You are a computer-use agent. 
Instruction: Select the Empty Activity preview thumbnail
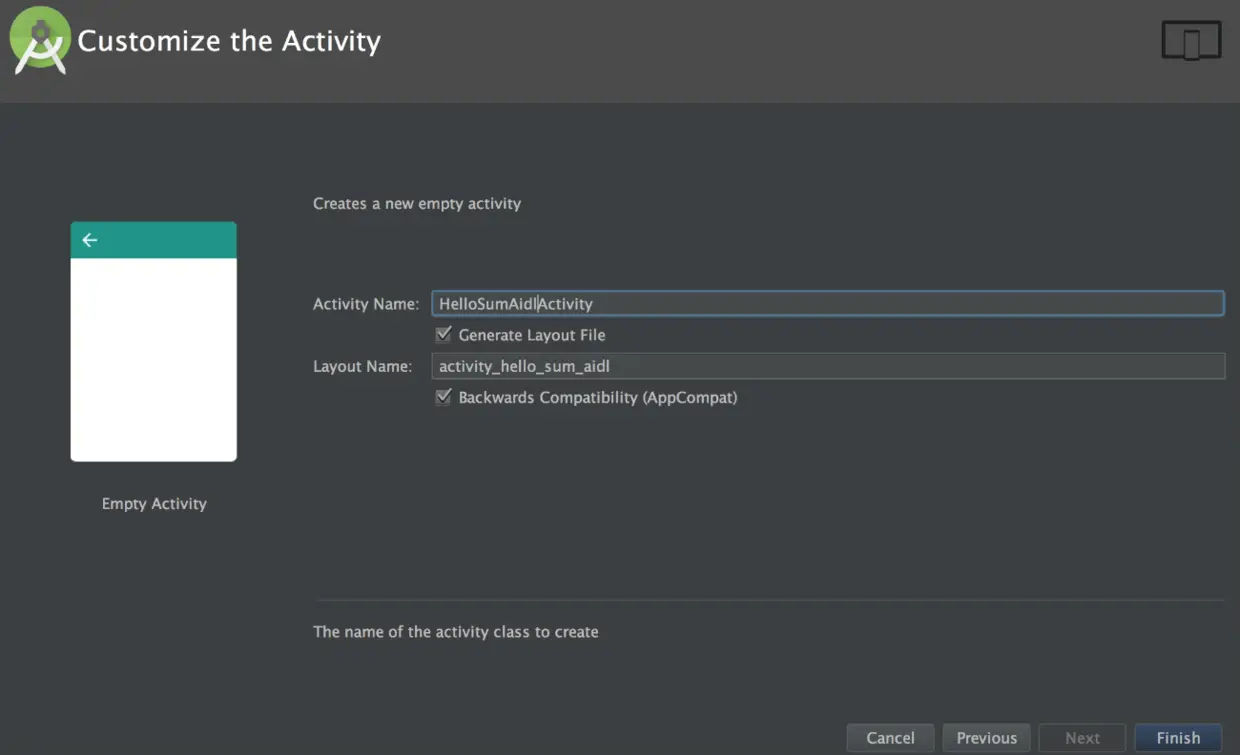coord(153,360)
